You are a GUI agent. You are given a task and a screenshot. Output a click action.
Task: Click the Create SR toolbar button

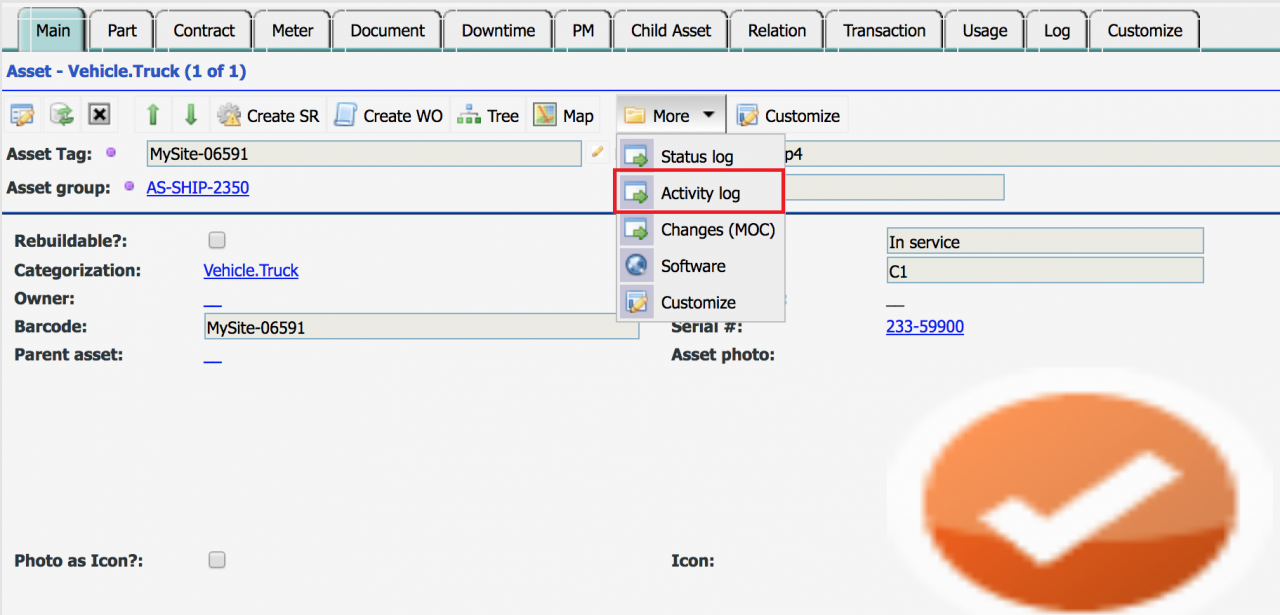(268, 116)
